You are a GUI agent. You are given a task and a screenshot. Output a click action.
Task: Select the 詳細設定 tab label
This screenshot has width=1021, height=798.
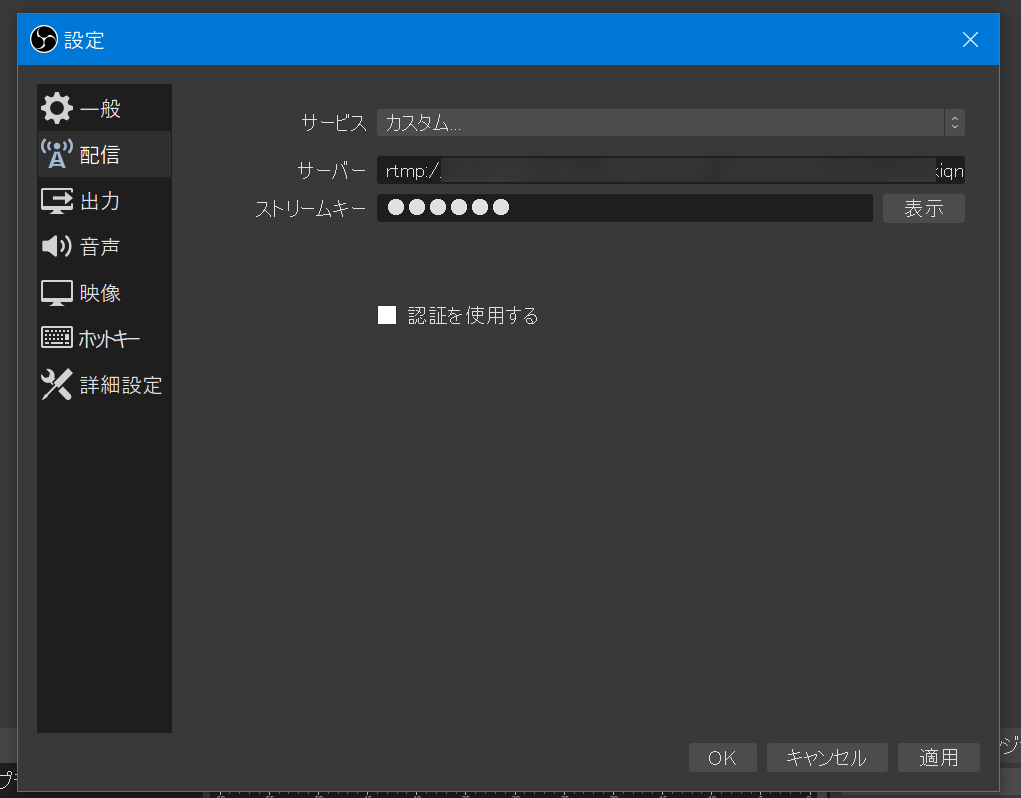tap(120, 385)
